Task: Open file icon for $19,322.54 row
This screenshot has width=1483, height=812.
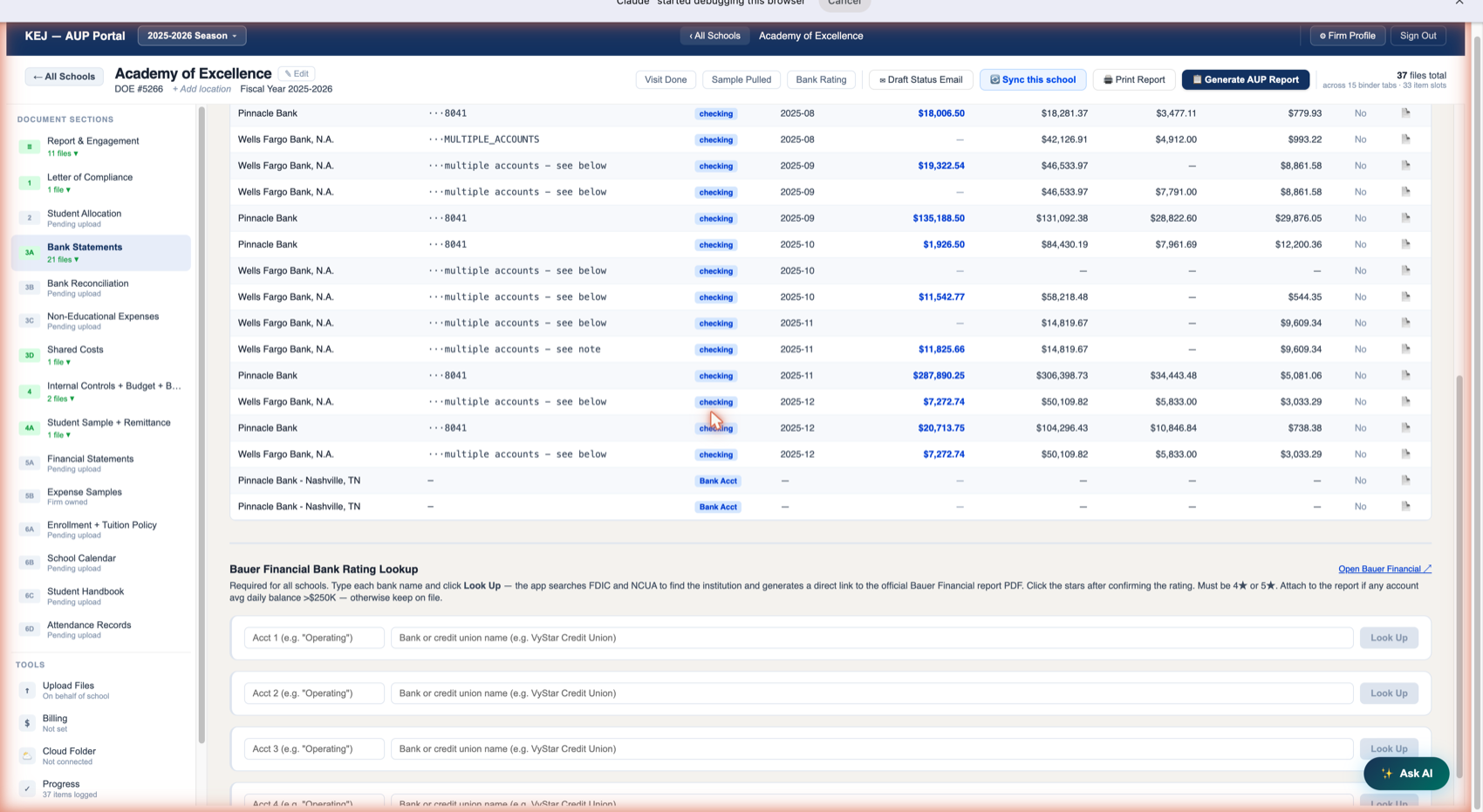Action: [x=1405, y=166]
